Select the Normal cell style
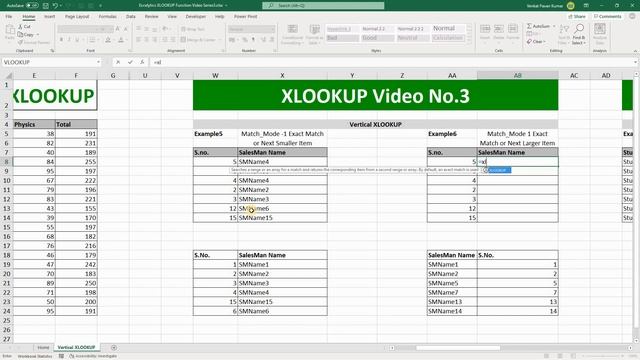Viewport: 640px width, 360px height. click(448, 28)
